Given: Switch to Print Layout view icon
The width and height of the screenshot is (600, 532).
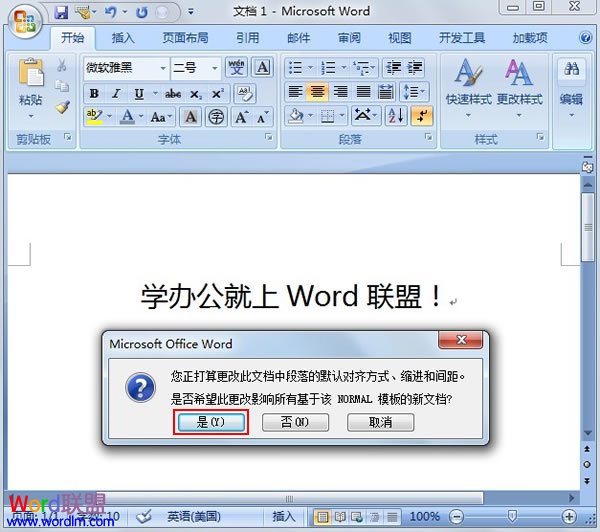Looking at the screenshot, I should pyautogui.click(x=323, y=517).
